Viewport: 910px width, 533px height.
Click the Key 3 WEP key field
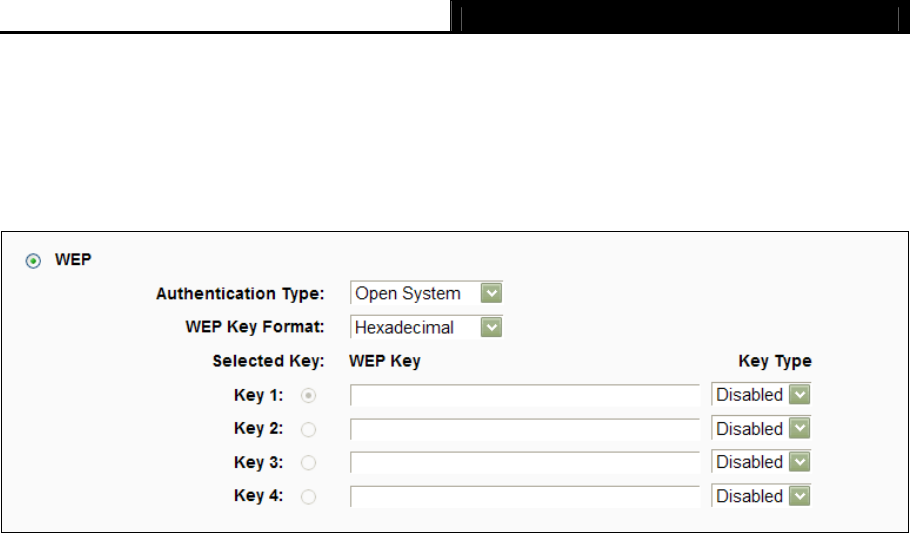(524, 463)
